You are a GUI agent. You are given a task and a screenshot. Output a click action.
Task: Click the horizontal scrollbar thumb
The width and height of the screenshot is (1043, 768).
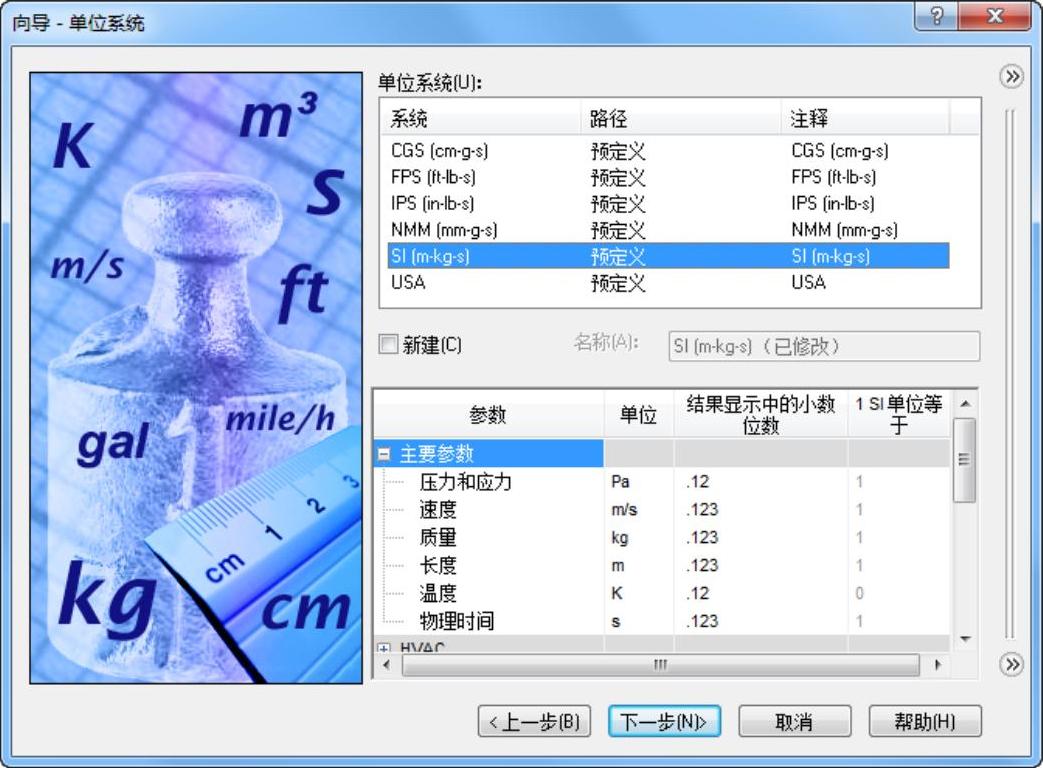pyautogui.click(x=661, y=664)
